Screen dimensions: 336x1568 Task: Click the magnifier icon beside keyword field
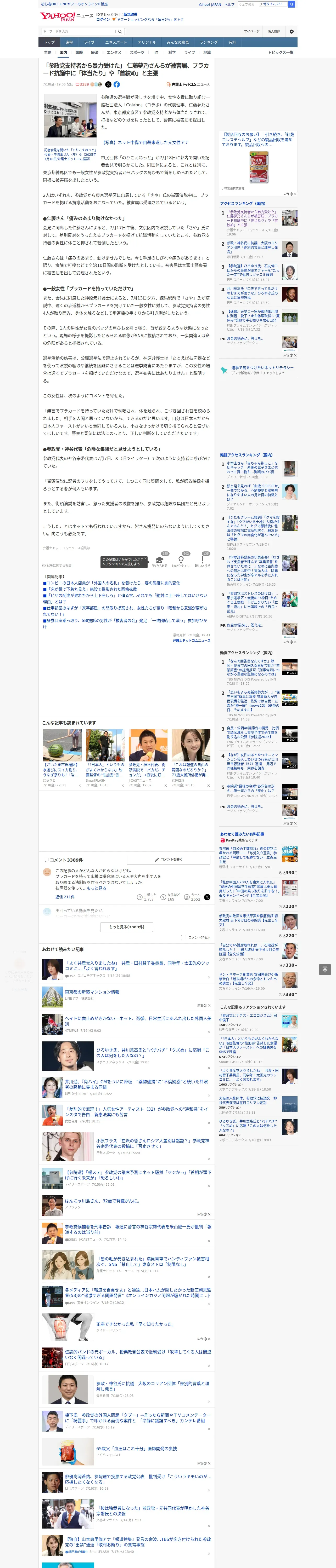pyautogui.click(x=120, y=31)
